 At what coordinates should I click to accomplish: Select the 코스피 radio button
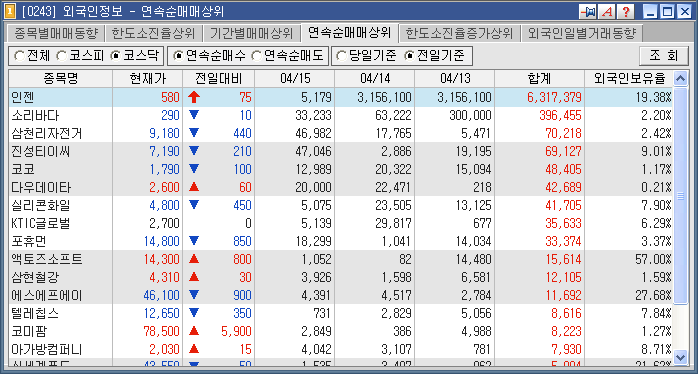pyautogui.click(x=62, y=56)
